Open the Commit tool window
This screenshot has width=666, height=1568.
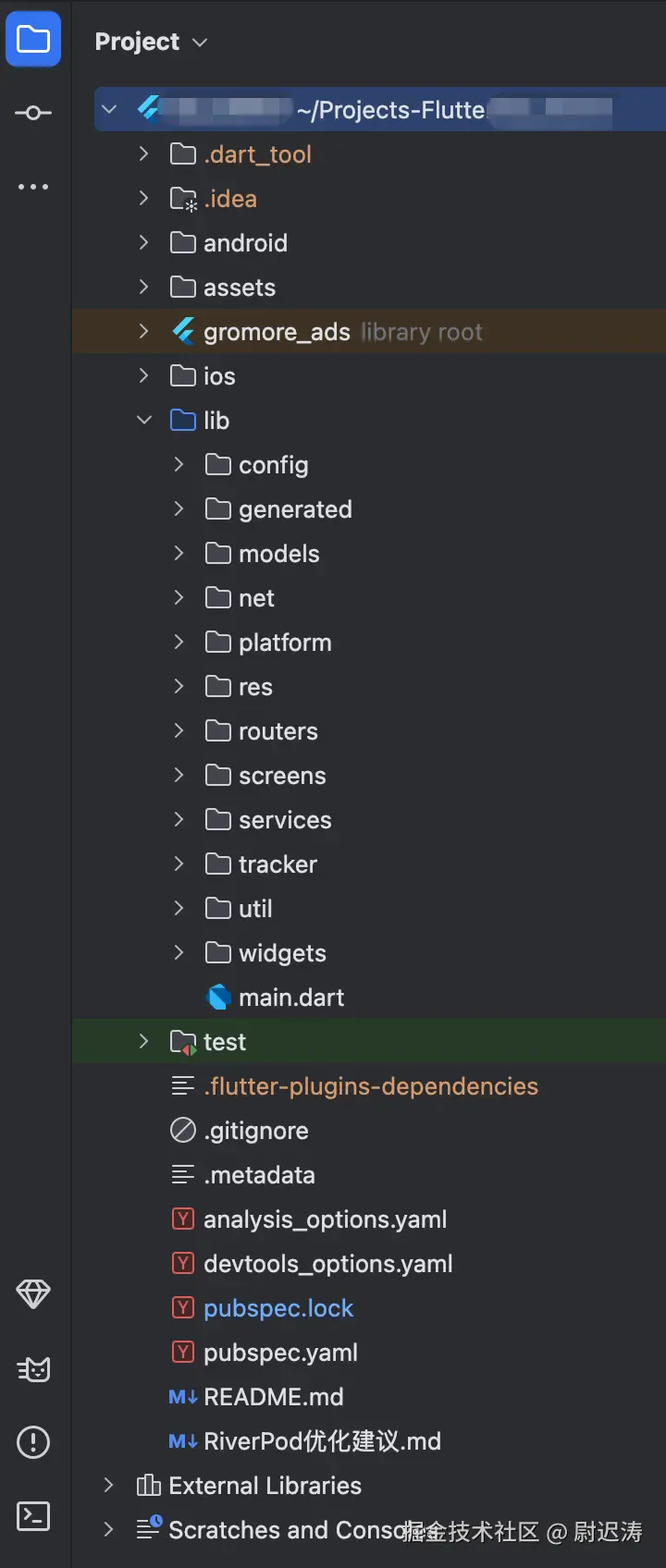(33, 113)
